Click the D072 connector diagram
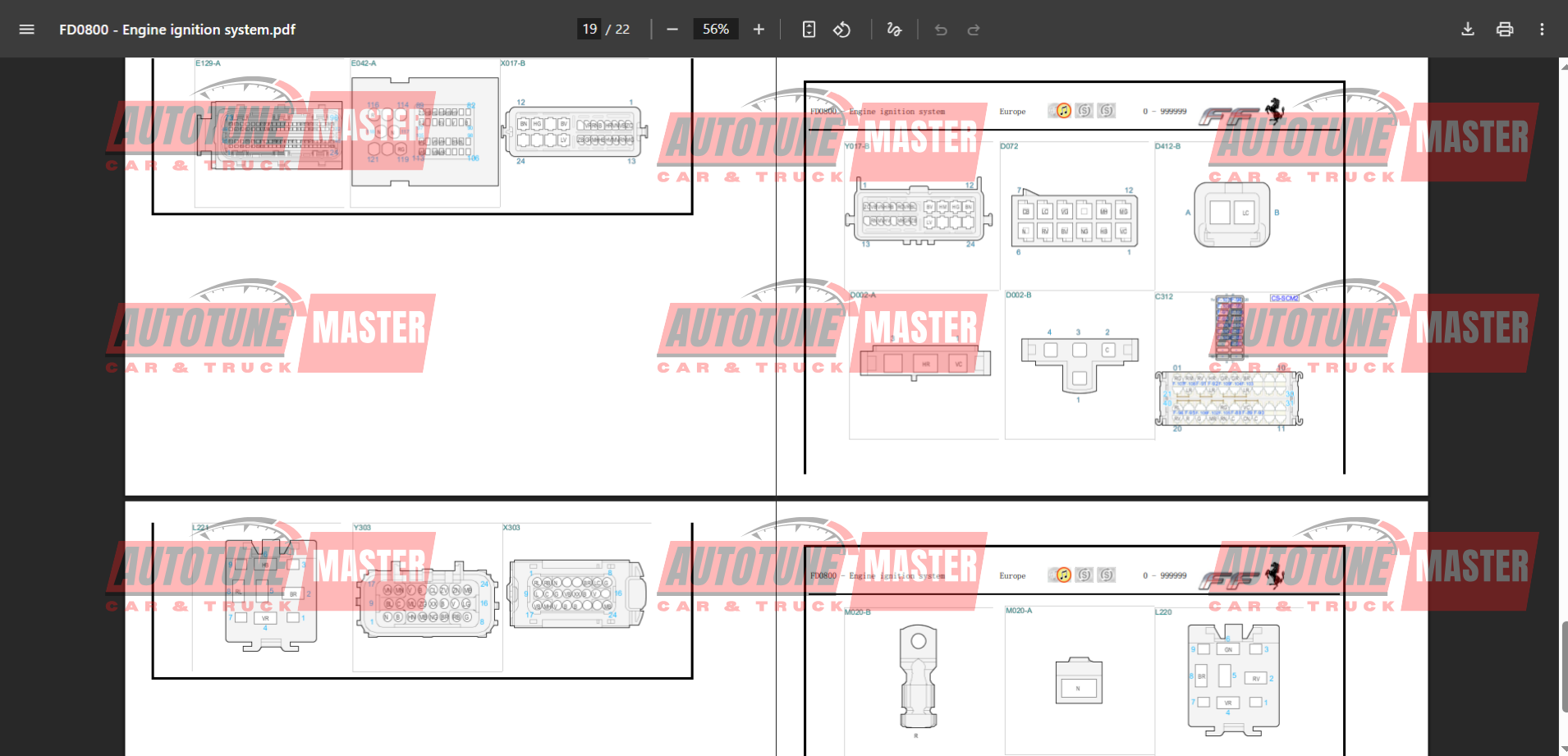 [x=1074, y=220]
